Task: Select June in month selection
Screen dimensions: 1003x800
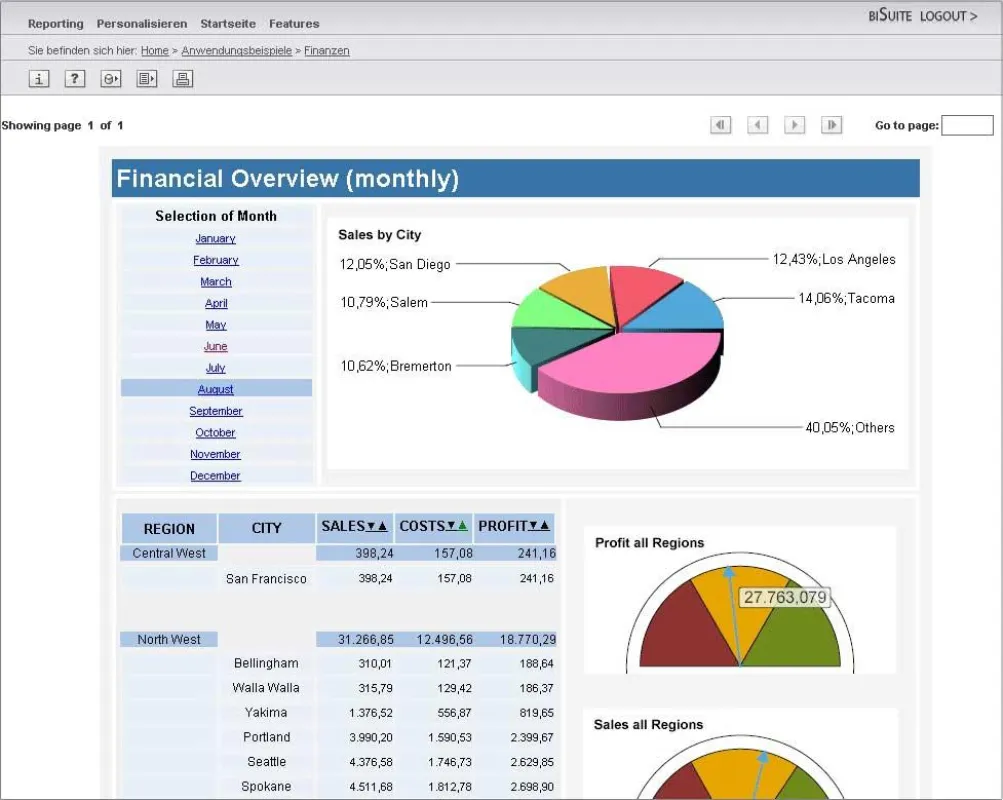Action: [216, 346]
